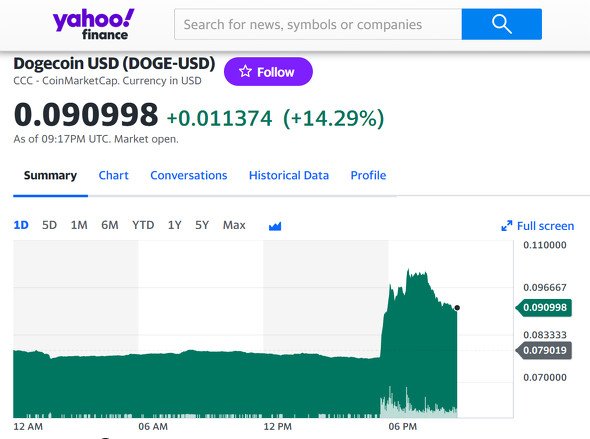Click the star icon in Follow button

(x=245, y=71)
